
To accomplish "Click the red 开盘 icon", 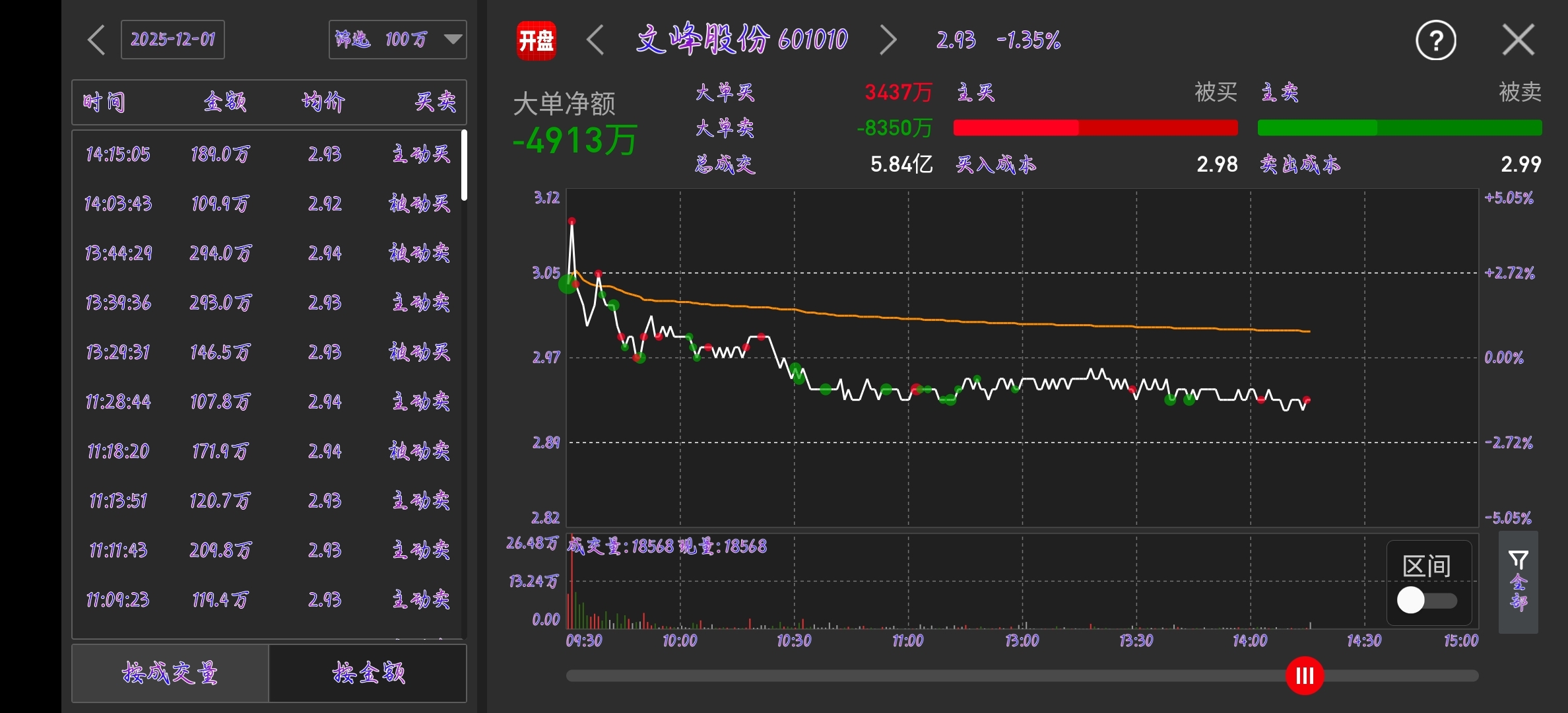I will pyautogui.click(x=536, y=40).
